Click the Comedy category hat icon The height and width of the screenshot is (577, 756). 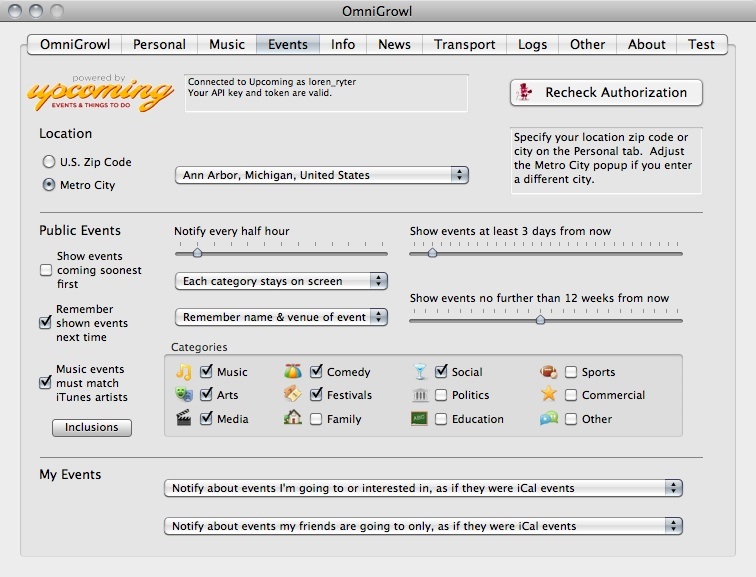click(293, 371)
